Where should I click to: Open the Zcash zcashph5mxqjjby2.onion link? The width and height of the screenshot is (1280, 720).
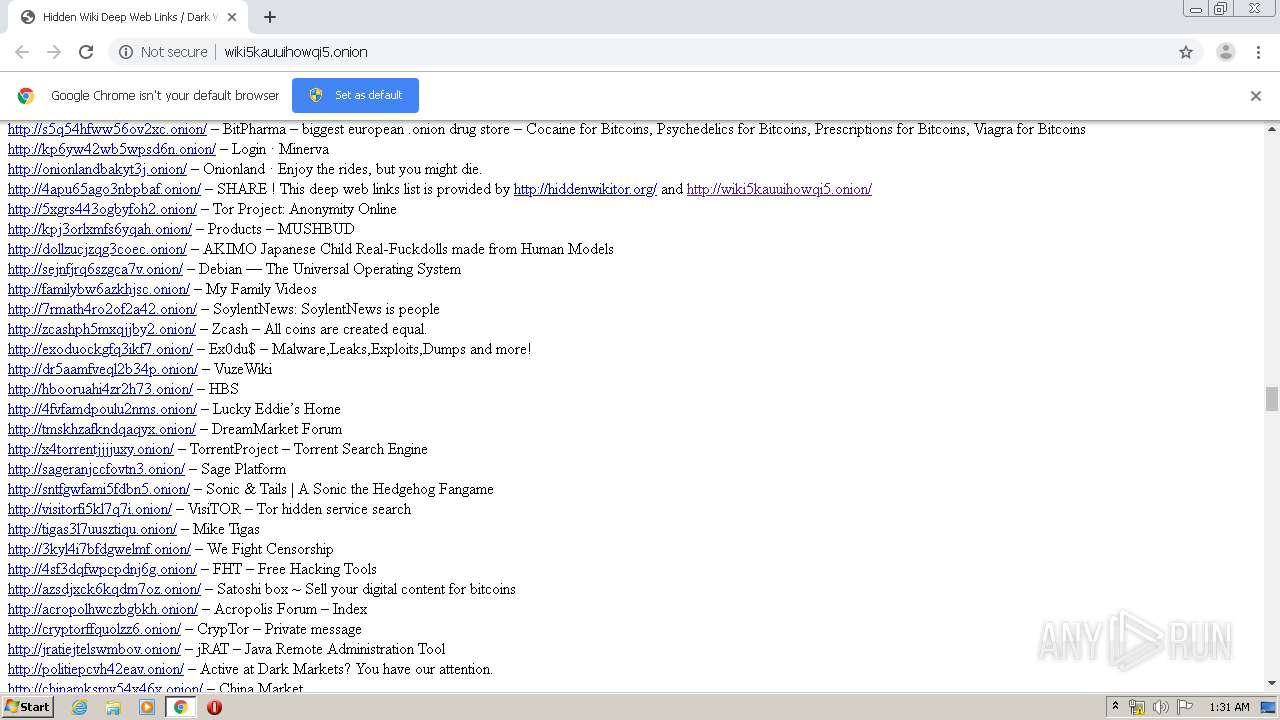102,329
